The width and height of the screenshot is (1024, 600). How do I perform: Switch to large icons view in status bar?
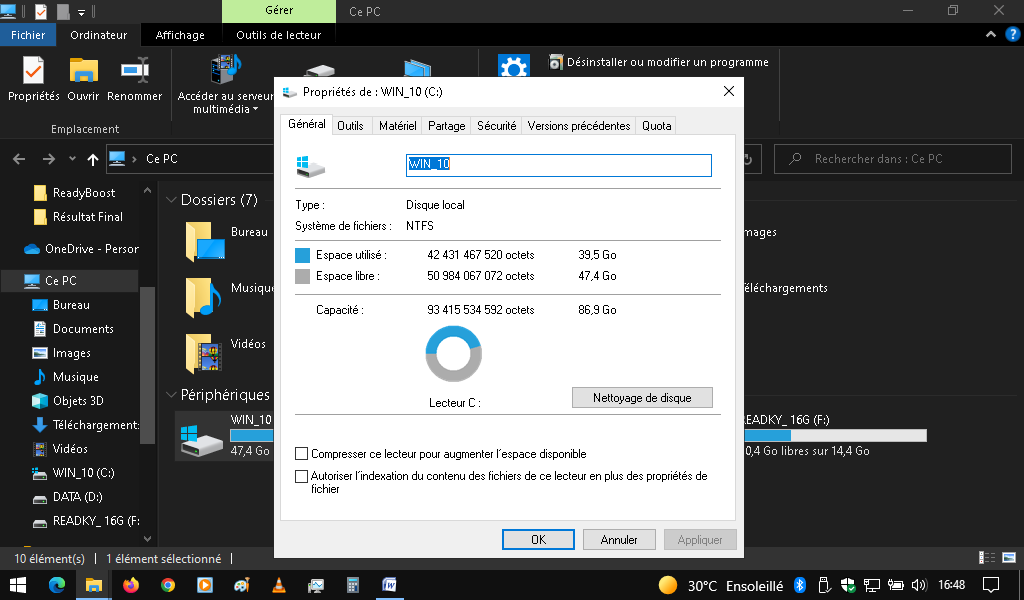point(1009,558)
